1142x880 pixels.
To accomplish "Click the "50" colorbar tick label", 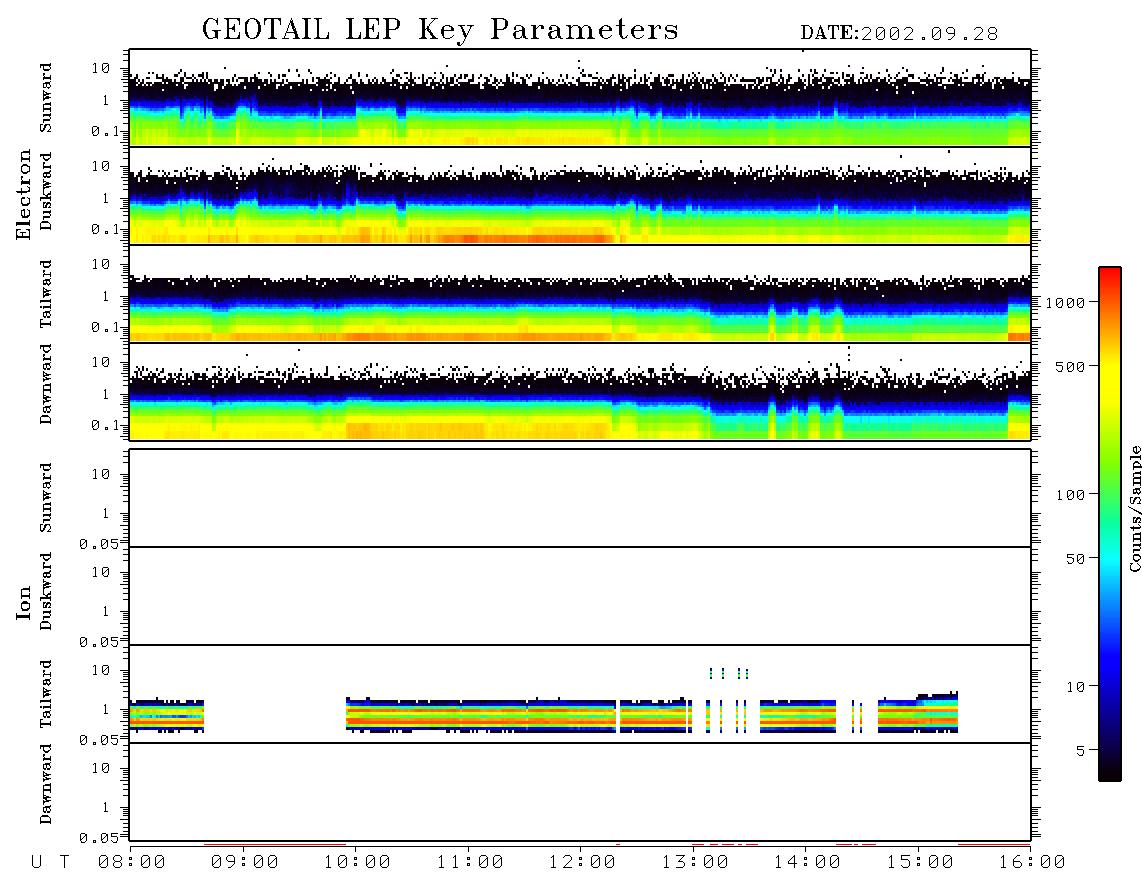I will (1076, 559).
